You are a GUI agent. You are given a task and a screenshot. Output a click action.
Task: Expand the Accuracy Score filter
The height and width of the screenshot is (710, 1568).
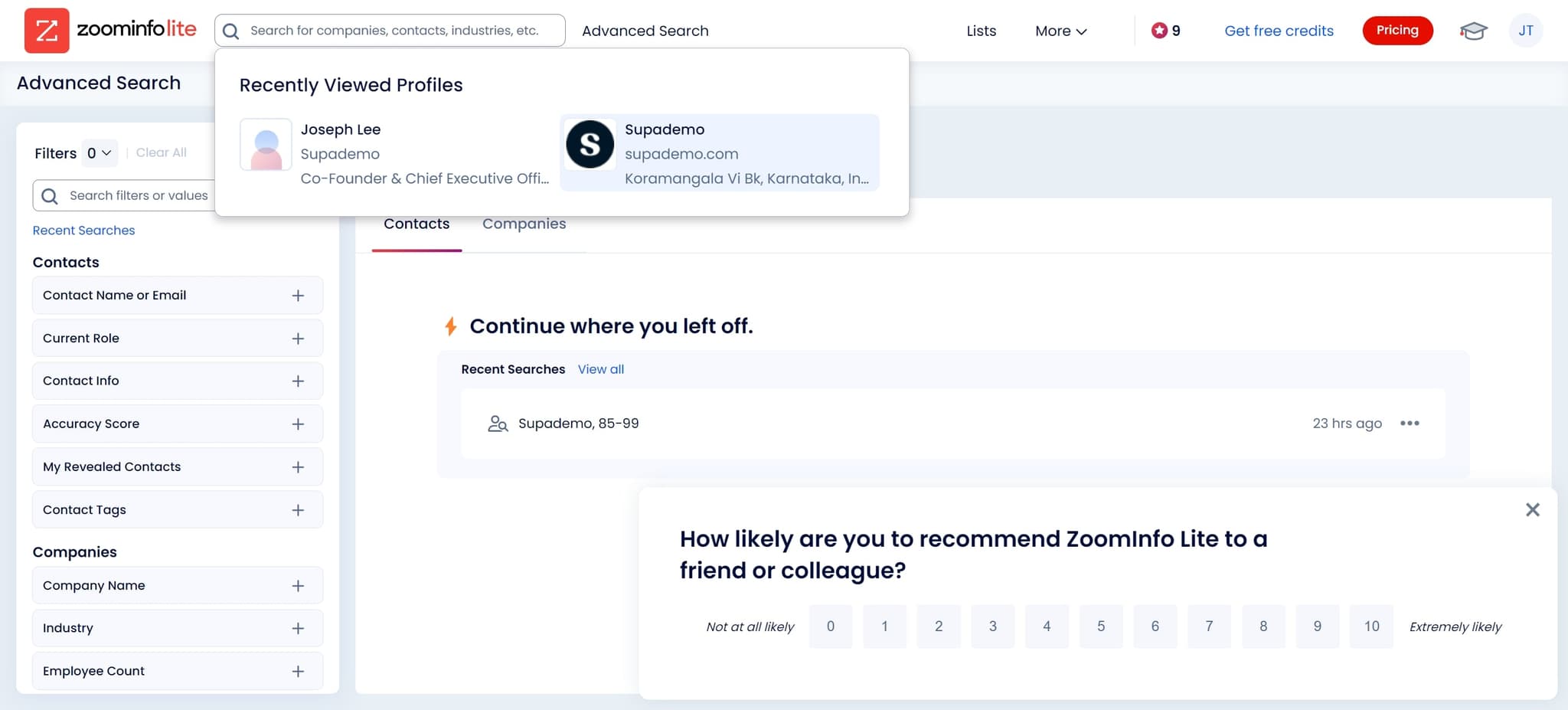click(298, 424)
